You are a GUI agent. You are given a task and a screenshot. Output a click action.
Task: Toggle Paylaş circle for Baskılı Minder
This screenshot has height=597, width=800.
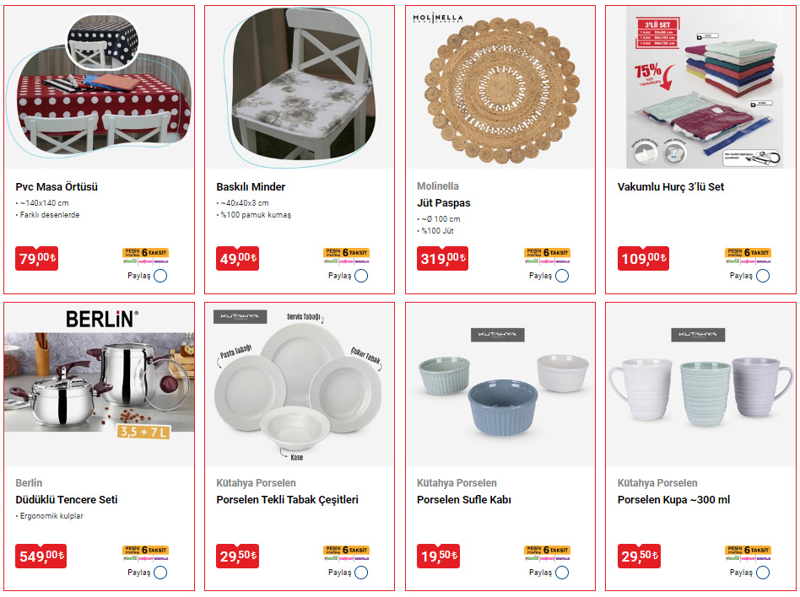tap(361, 276)
